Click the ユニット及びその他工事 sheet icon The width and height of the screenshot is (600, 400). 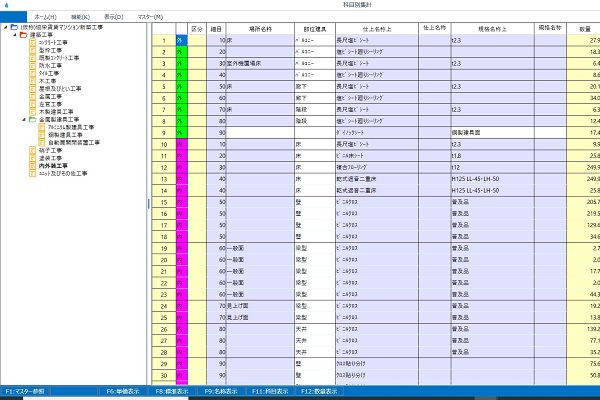coord(33,173)
